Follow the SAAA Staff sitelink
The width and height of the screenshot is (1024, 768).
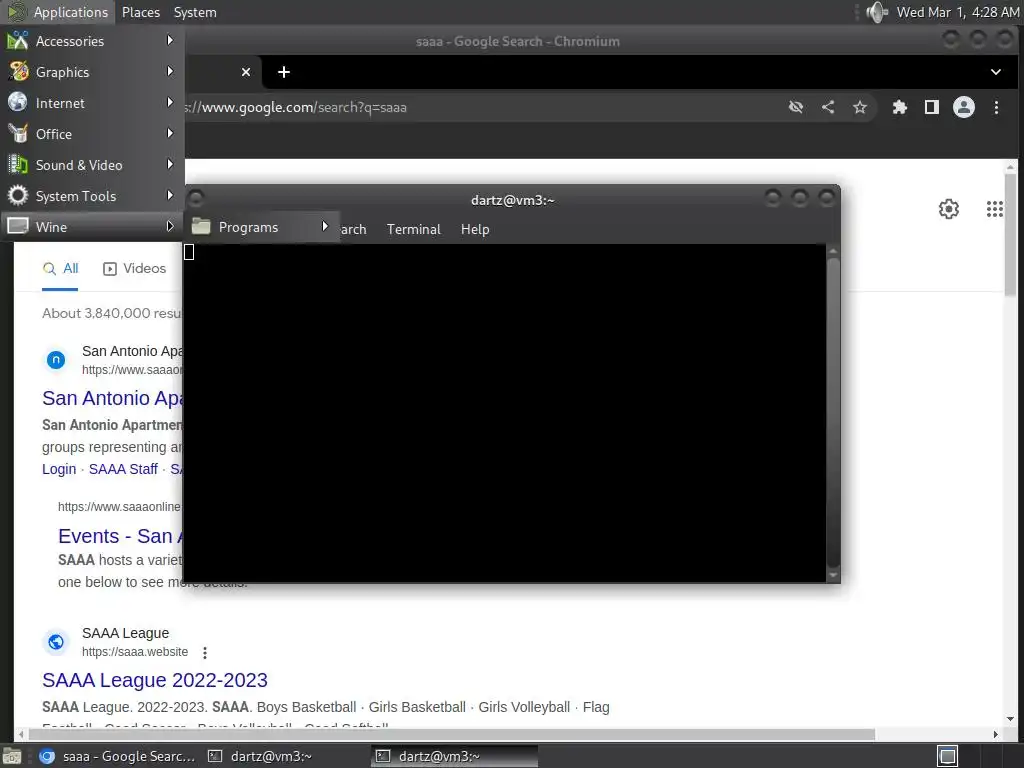pos(123,469)
